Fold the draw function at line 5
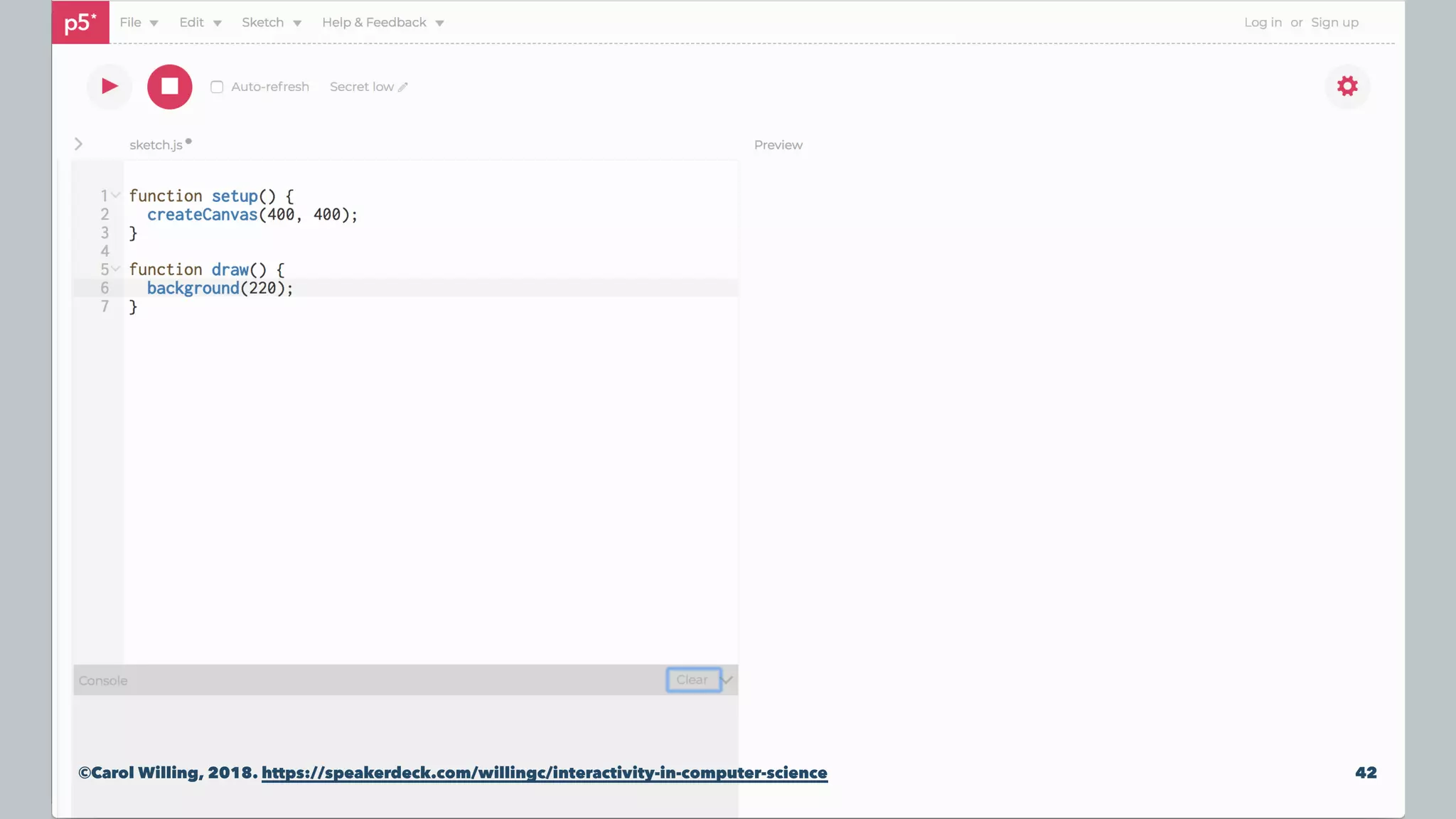The height and width of the screenshot is (819, 1456). point(116,269)
